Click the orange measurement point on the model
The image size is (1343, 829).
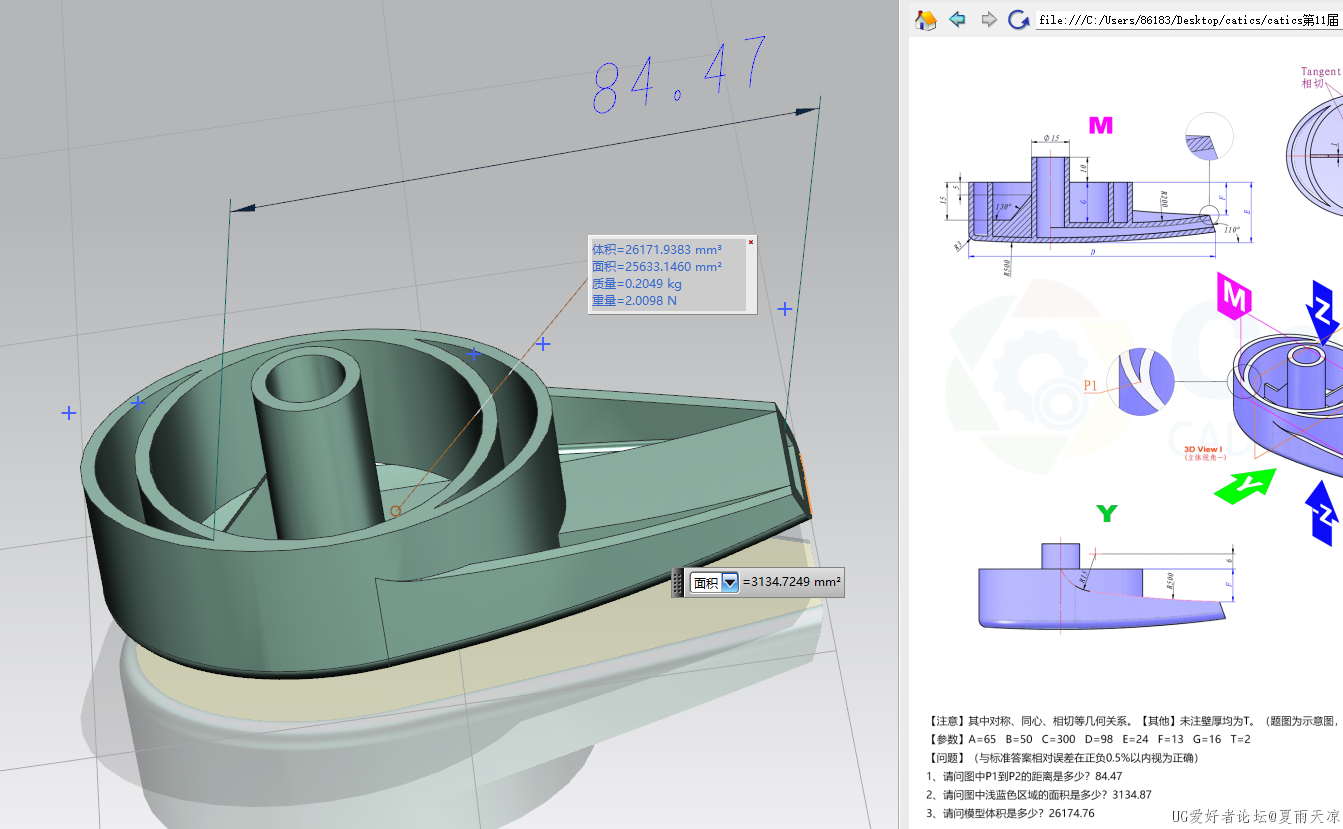[396, 511]
